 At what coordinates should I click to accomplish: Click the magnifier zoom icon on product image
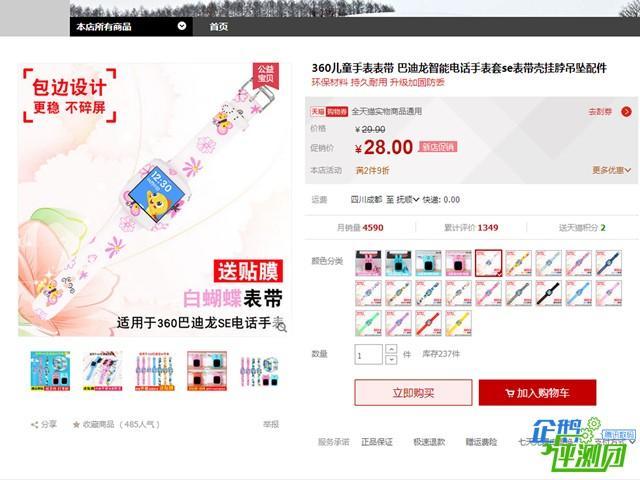pyautogui.click(x=282, y=327)
